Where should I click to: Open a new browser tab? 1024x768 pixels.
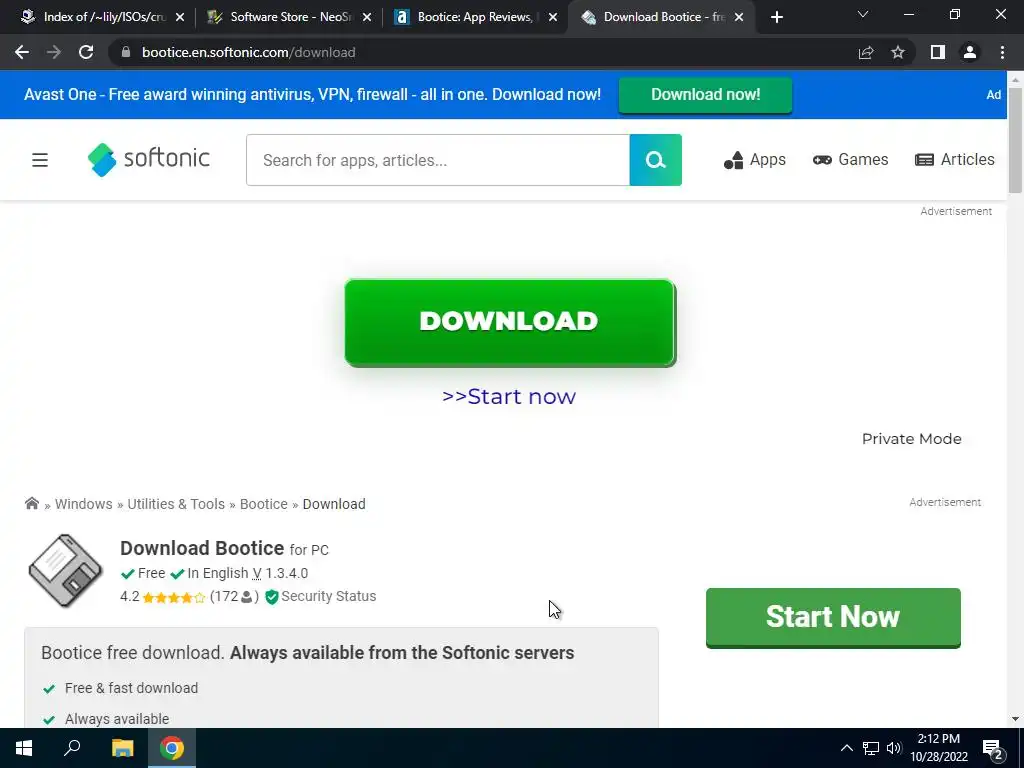click(x=776, y=18)
